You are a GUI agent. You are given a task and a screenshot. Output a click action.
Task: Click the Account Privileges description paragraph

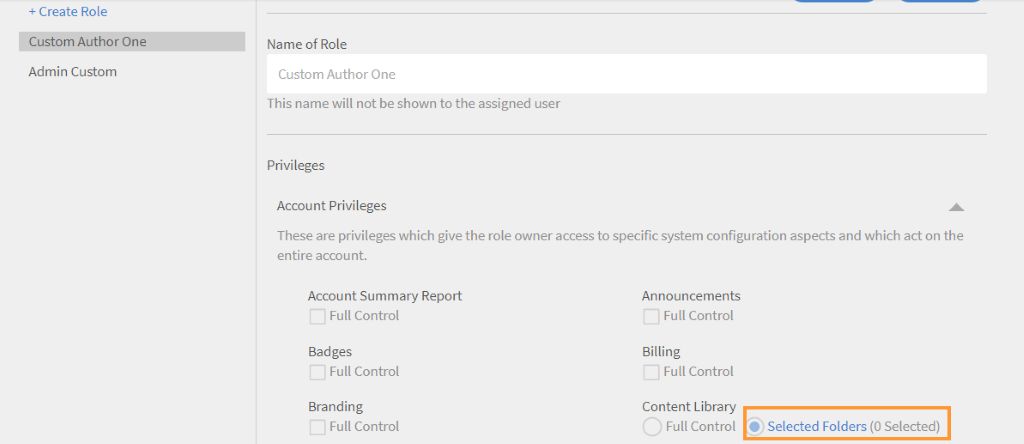[620, 245]
